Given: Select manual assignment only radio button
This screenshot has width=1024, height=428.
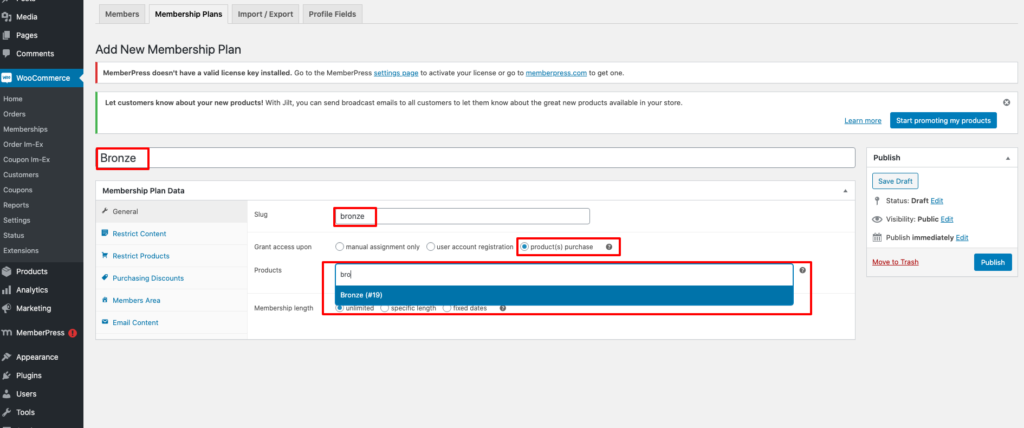Looking at the screenshot, I should pos(340,246).
